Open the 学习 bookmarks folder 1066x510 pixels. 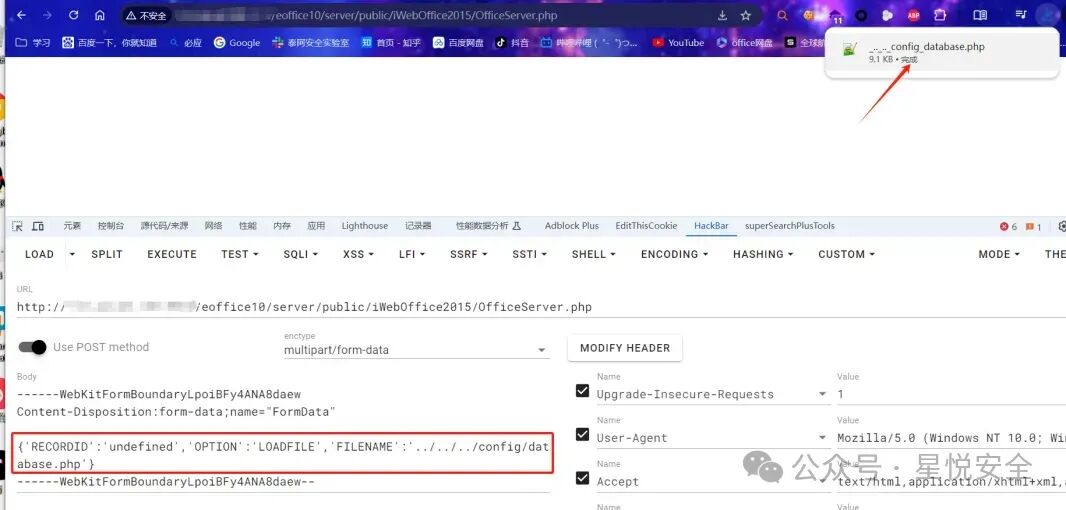33,42
